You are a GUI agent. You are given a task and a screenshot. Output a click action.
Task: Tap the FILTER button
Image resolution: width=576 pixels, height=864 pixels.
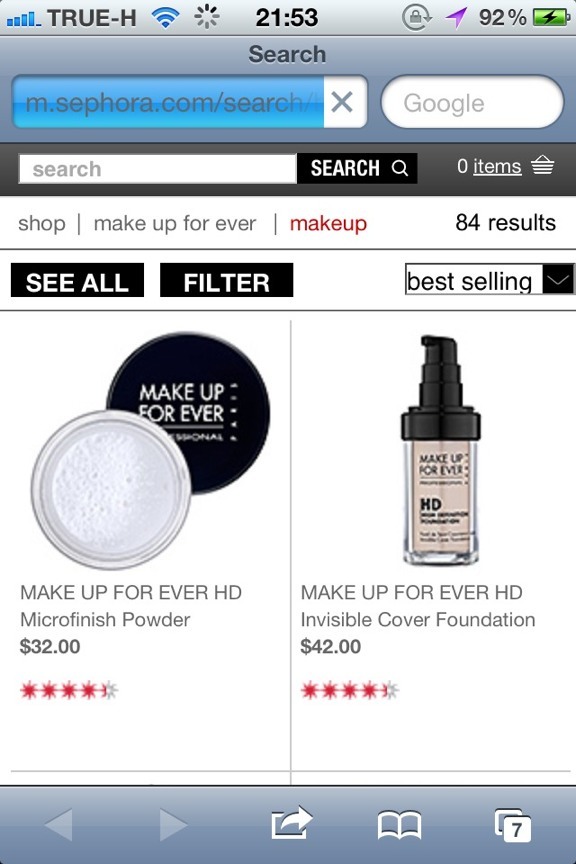click(227, 280)
